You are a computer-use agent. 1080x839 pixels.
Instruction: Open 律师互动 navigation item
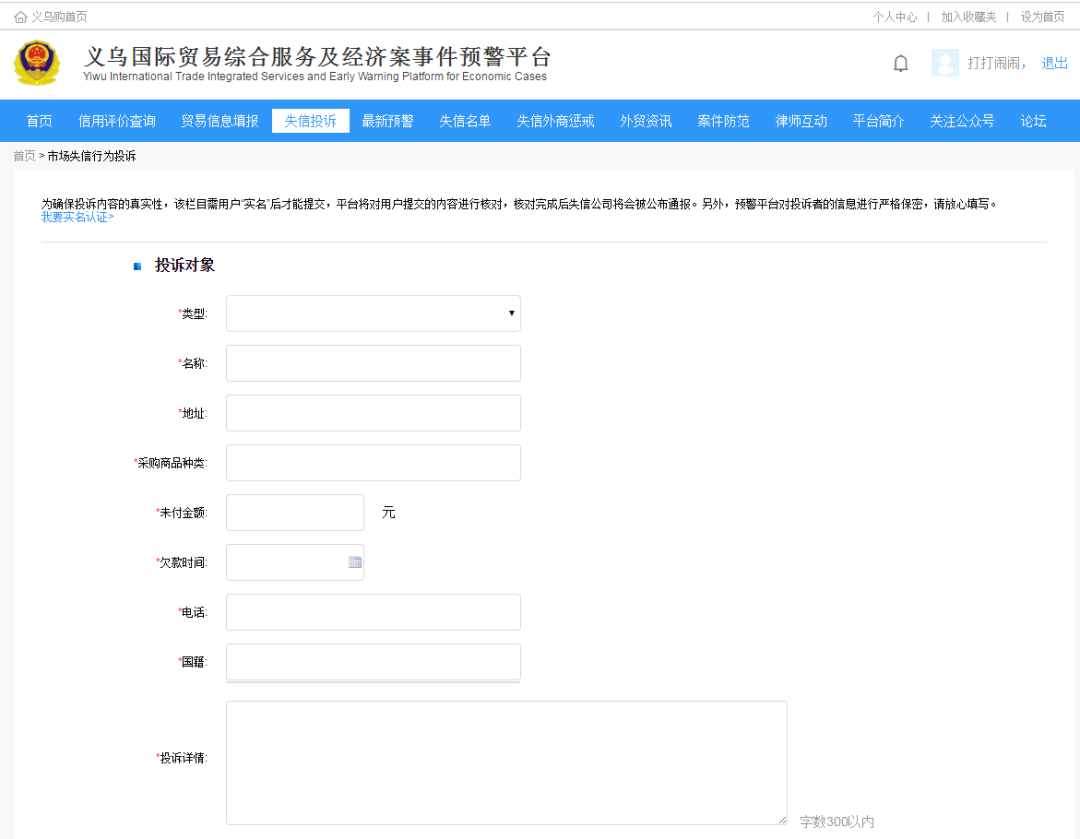click(x=801, y=121)
